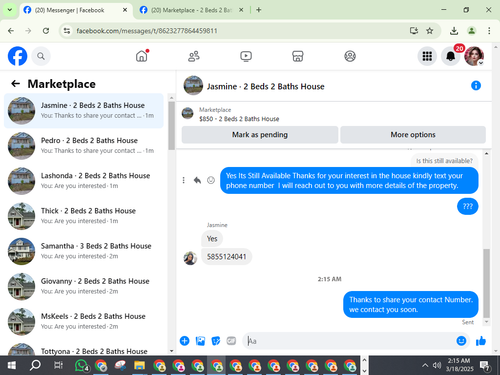
Task: Select Samantha - 3 Beds 2 Baths House chat
Action: coord(84,251)
